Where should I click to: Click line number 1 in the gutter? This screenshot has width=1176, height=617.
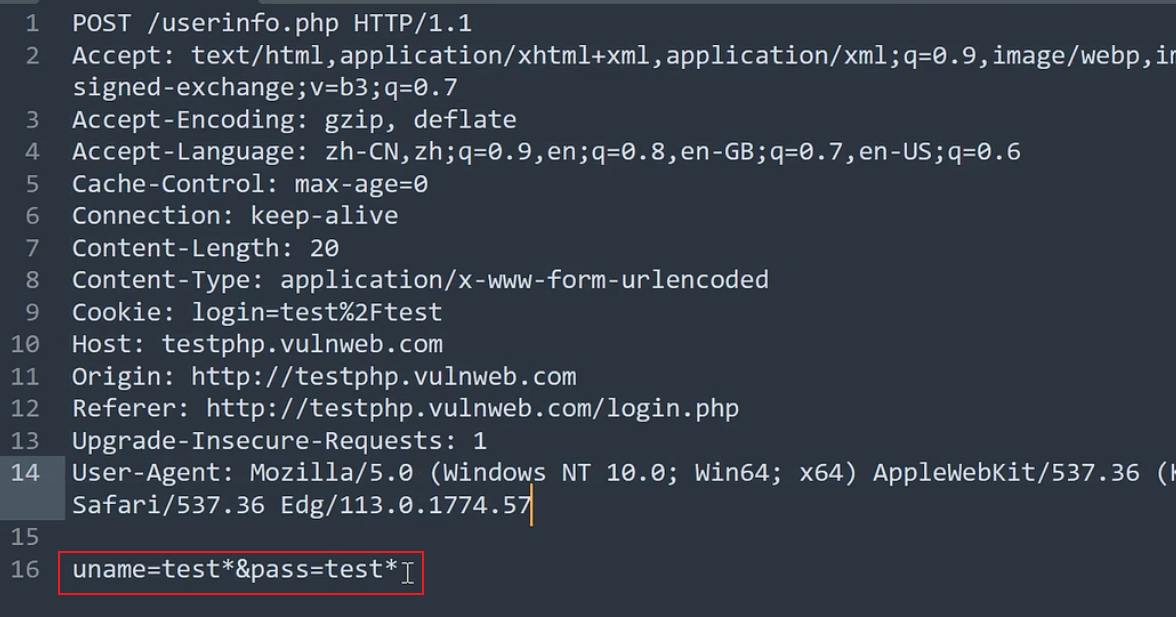coord(33,23)
